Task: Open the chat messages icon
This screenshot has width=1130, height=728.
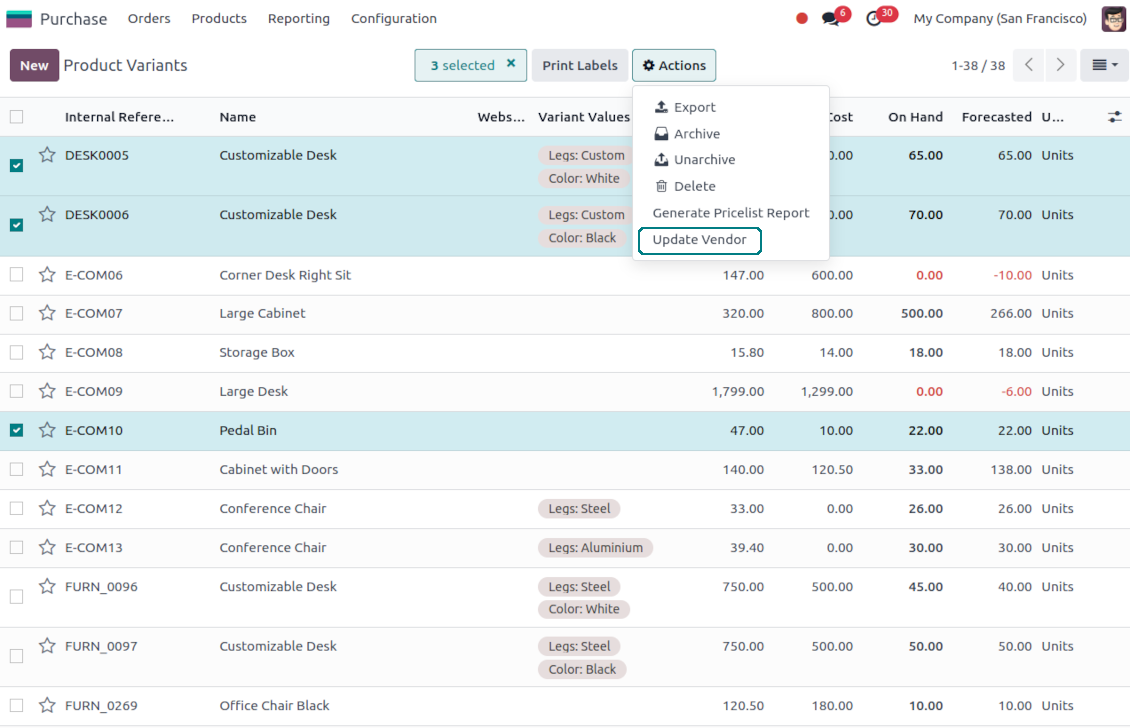Action: tap(830, 19)
